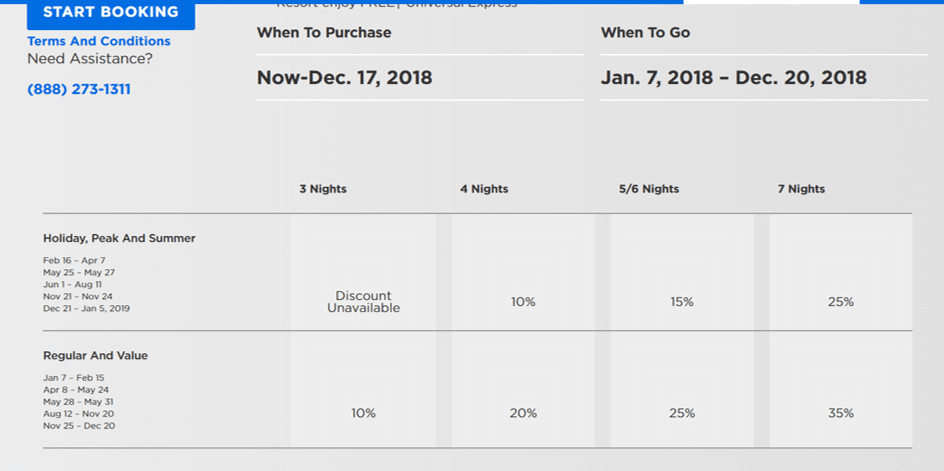Image resolution: width=944 pixels, height=471 pixels.
Task: Click the Holiday, Peak And Summer heading
Action: pos(119,239)
